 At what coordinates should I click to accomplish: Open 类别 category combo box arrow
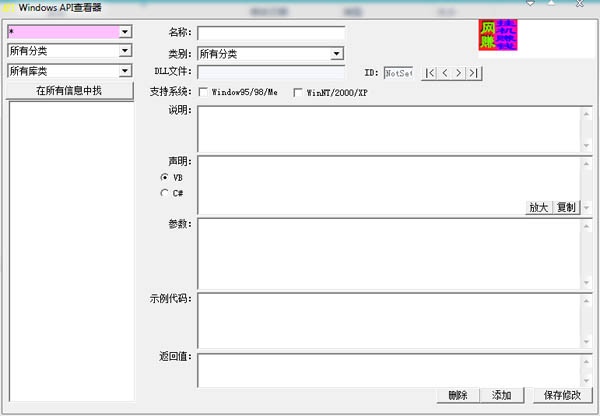pos(336,54)
